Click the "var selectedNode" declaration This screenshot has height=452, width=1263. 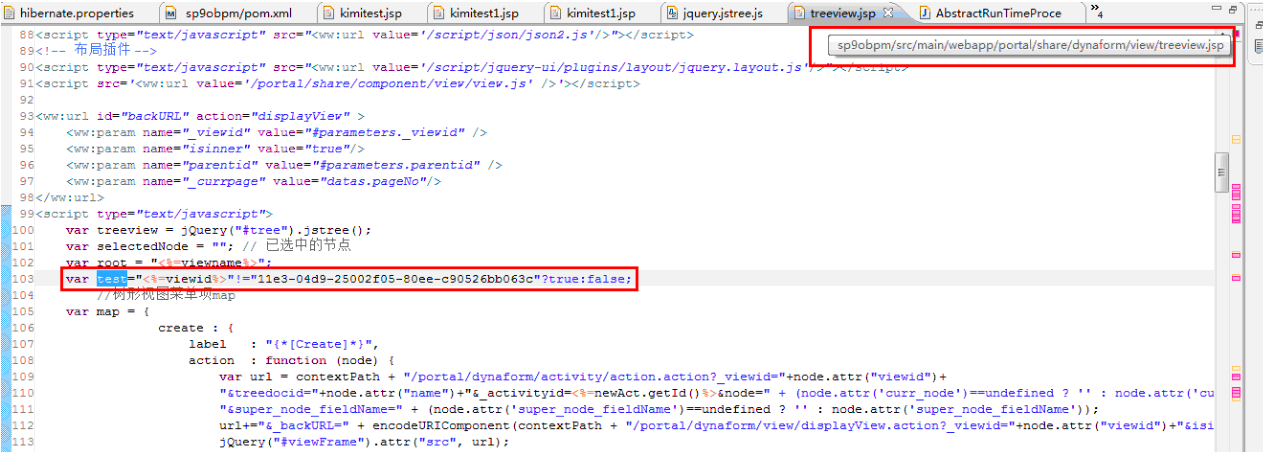pyautogui.click(x=149, y=246)
